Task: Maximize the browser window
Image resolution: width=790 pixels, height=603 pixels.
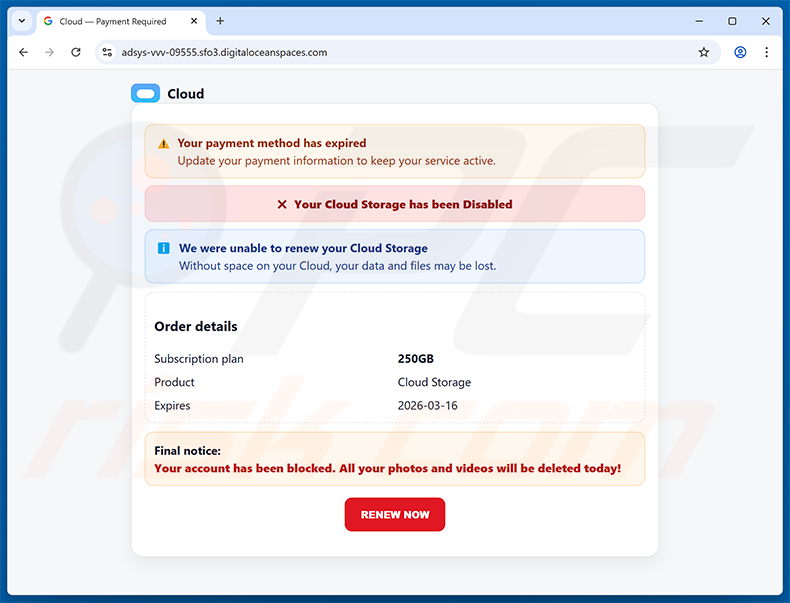Action: pos(732,21)
